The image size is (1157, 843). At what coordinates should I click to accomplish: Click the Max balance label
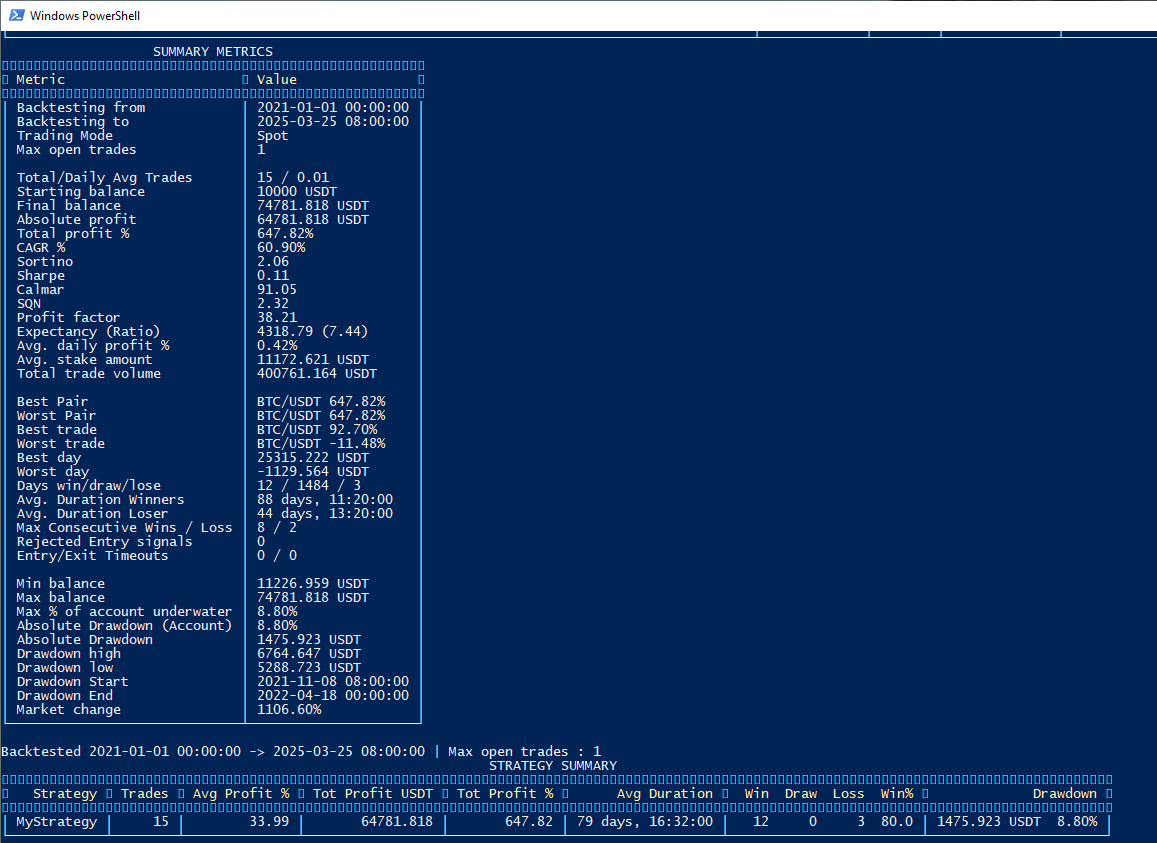pos(61,599)
